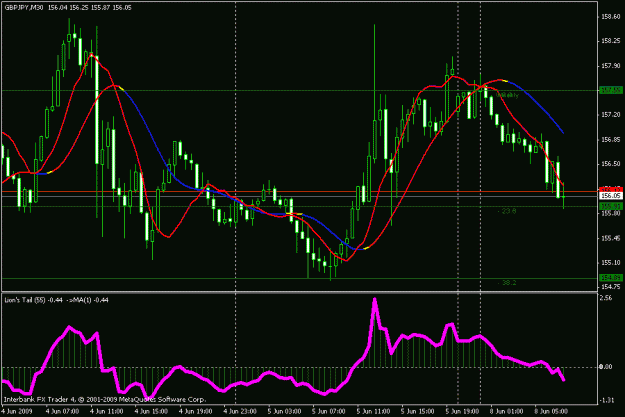The height and width of the screenshot is (417, 625).
Task: Select the green 157.55 level price tag
Action: pos(611,90)
